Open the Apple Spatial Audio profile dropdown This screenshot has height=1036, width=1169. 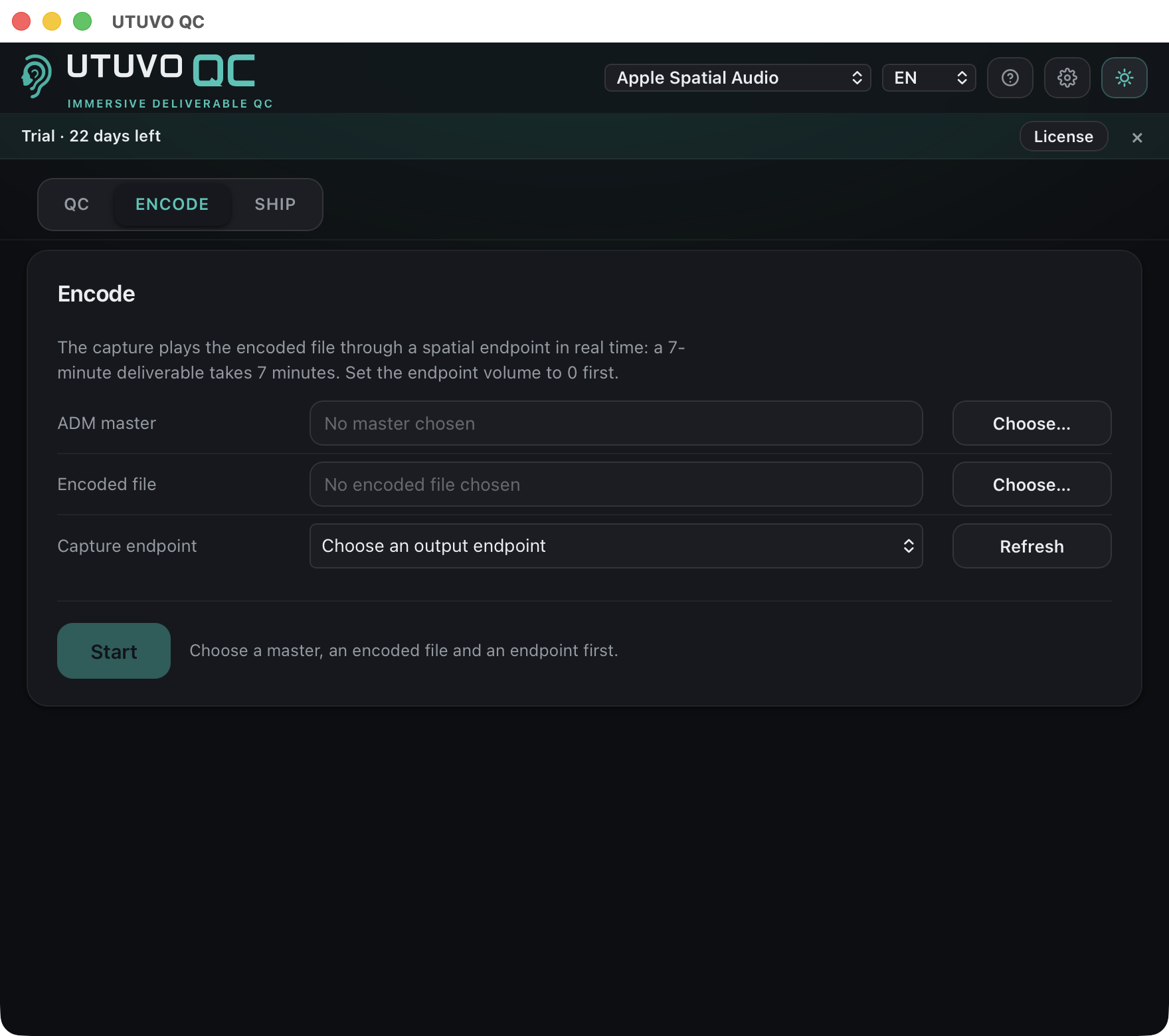737,78
